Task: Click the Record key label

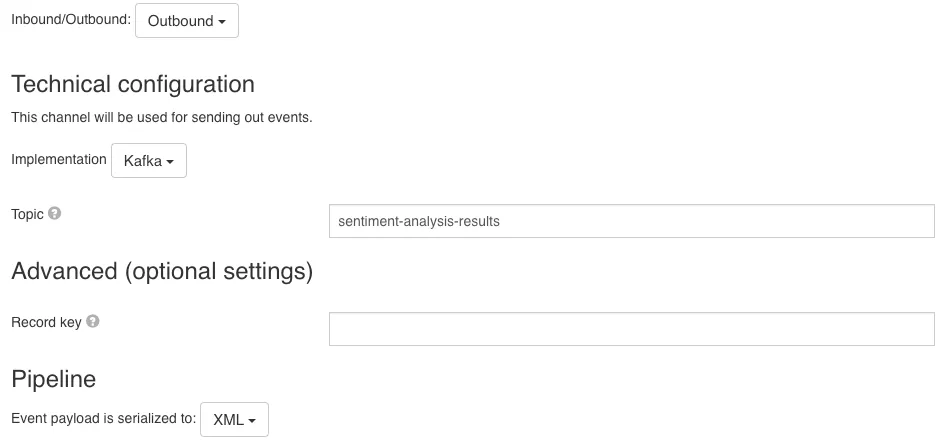Action: 46,322
